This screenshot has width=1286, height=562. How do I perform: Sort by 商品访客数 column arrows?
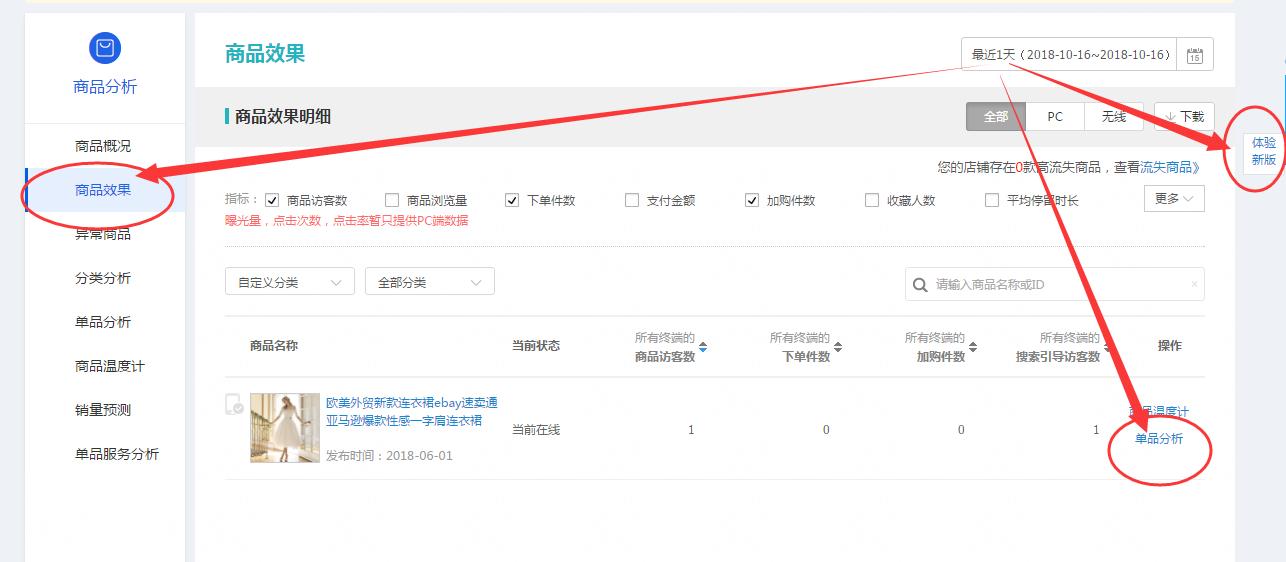click(703, 347)
